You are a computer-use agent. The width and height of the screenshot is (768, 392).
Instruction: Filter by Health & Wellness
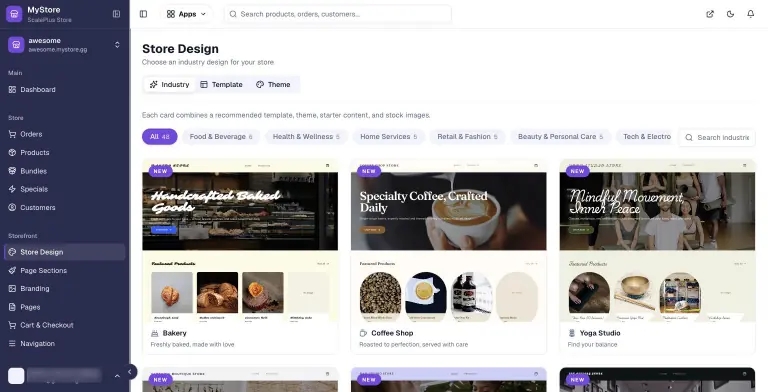[x=306, y=137]
